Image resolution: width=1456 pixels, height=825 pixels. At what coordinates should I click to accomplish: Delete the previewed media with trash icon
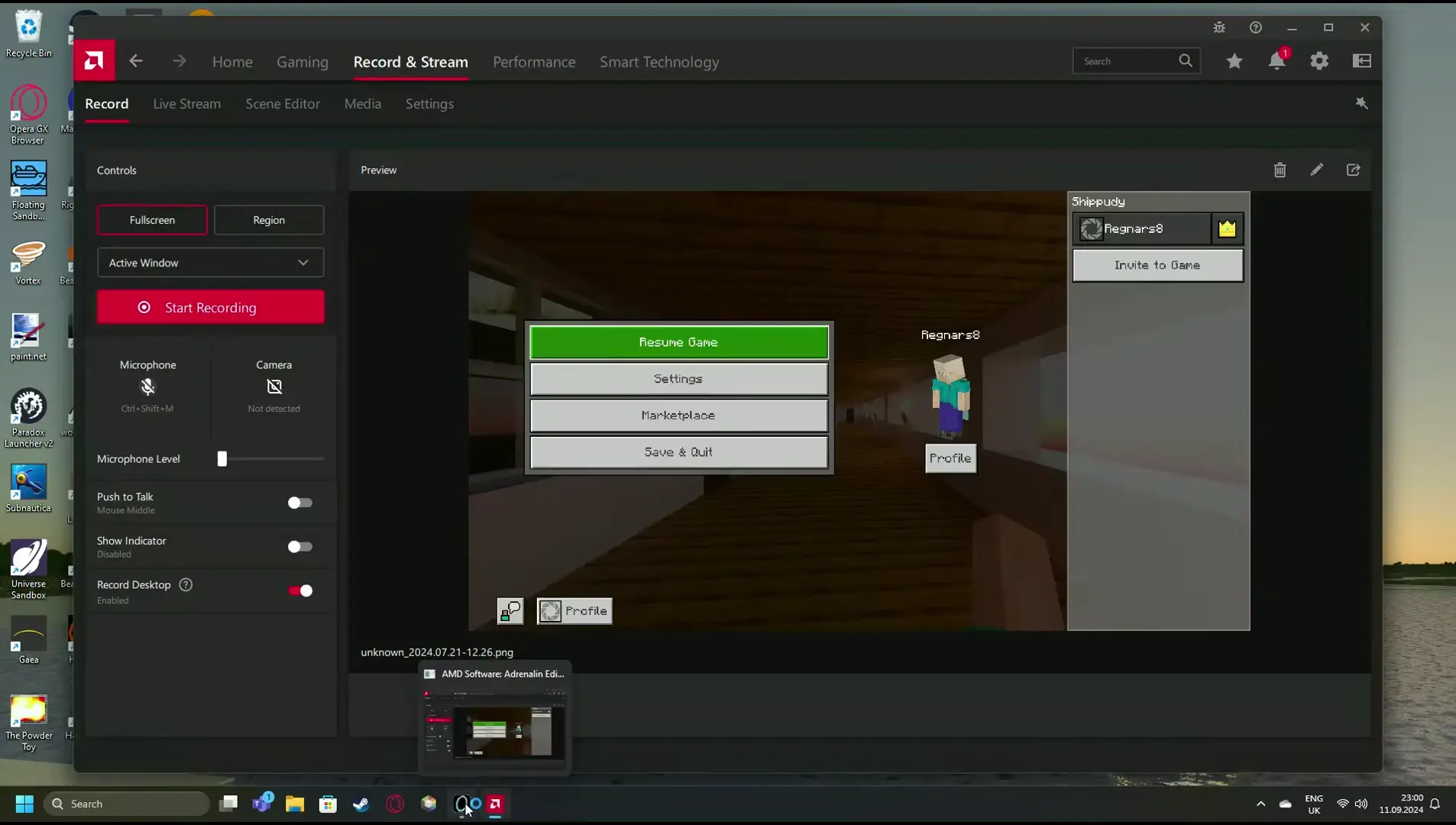1280,170
